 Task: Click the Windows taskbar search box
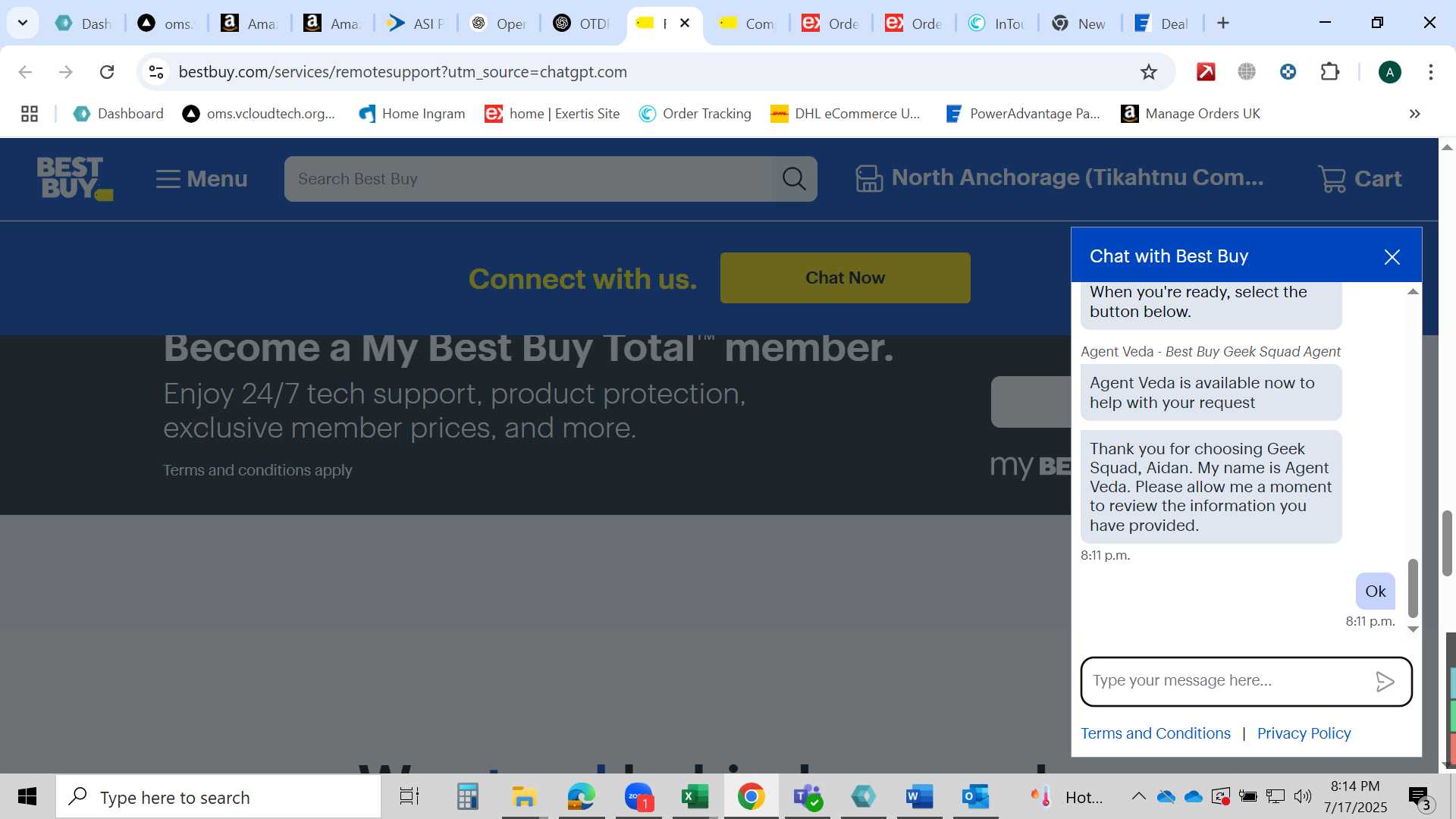coord(218,797)
